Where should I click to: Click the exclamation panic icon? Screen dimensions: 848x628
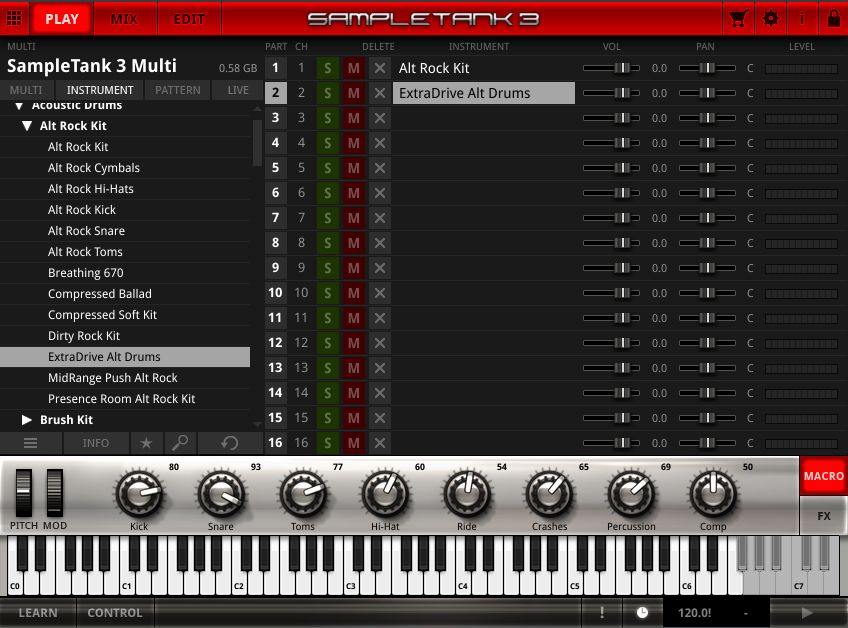pos(601,612)
